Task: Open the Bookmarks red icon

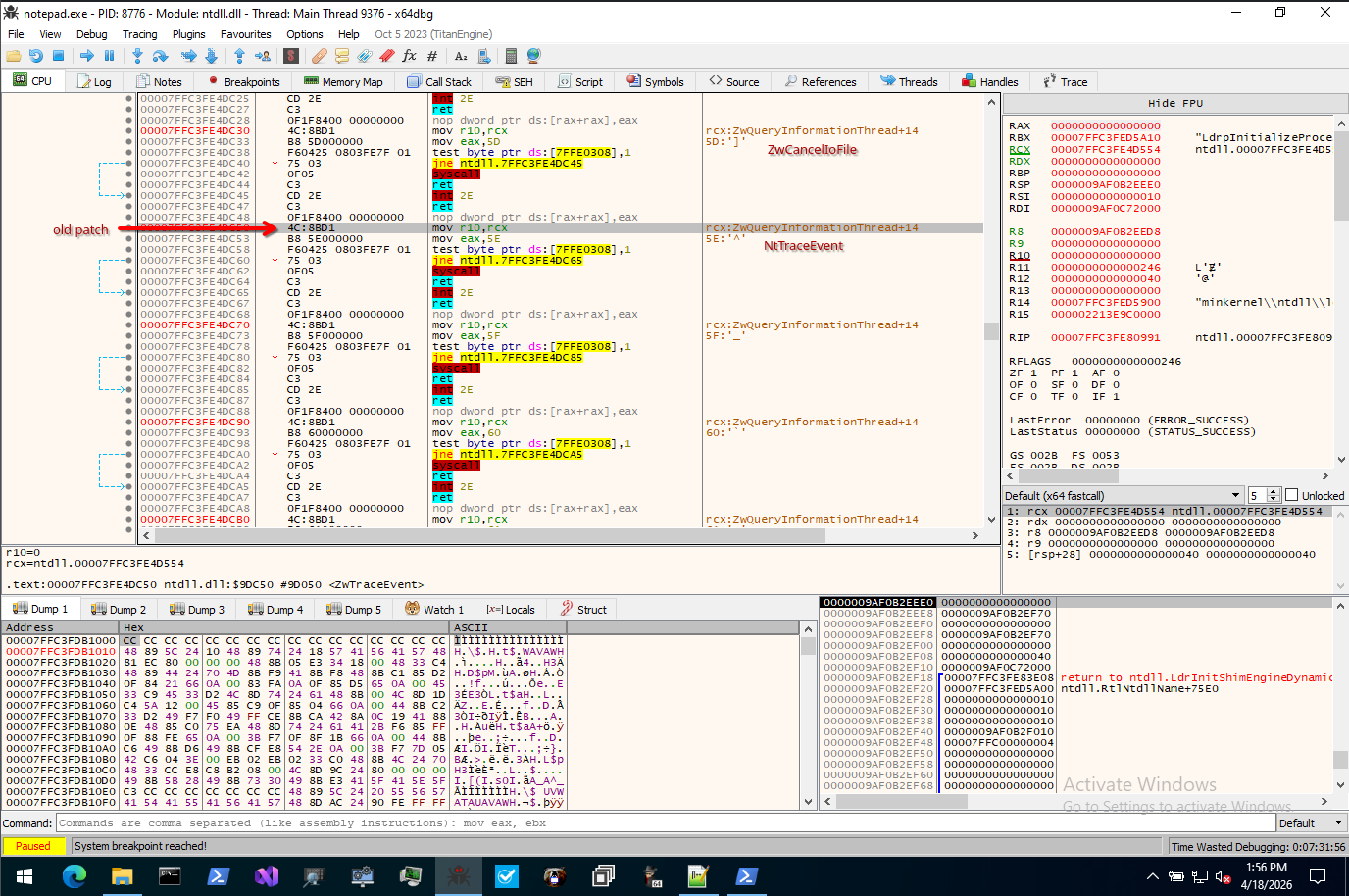Action: (x=386, y=56)
